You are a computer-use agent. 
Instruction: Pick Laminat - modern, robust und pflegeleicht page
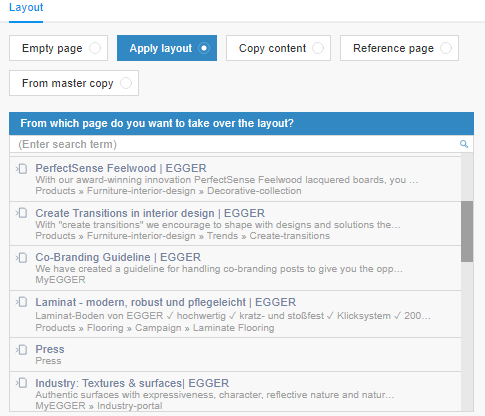[x=166, y=302]
